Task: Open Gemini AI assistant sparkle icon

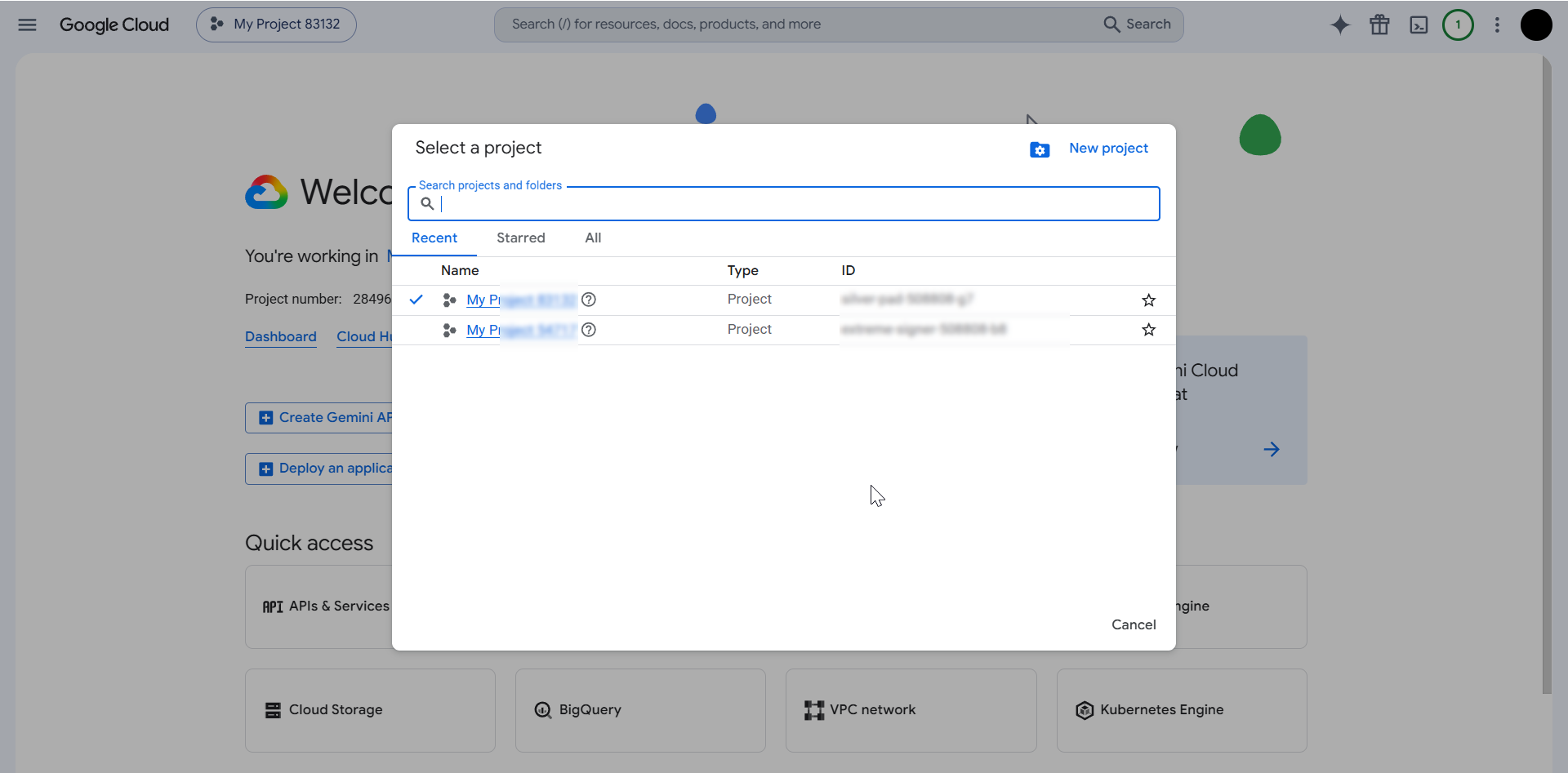Action: (1340, 24)
